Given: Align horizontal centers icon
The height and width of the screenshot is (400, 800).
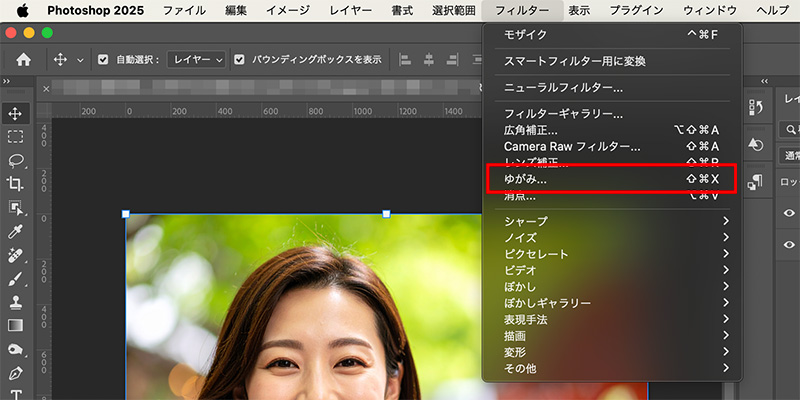Looking at the screenshot, I should tap(429, 60).
